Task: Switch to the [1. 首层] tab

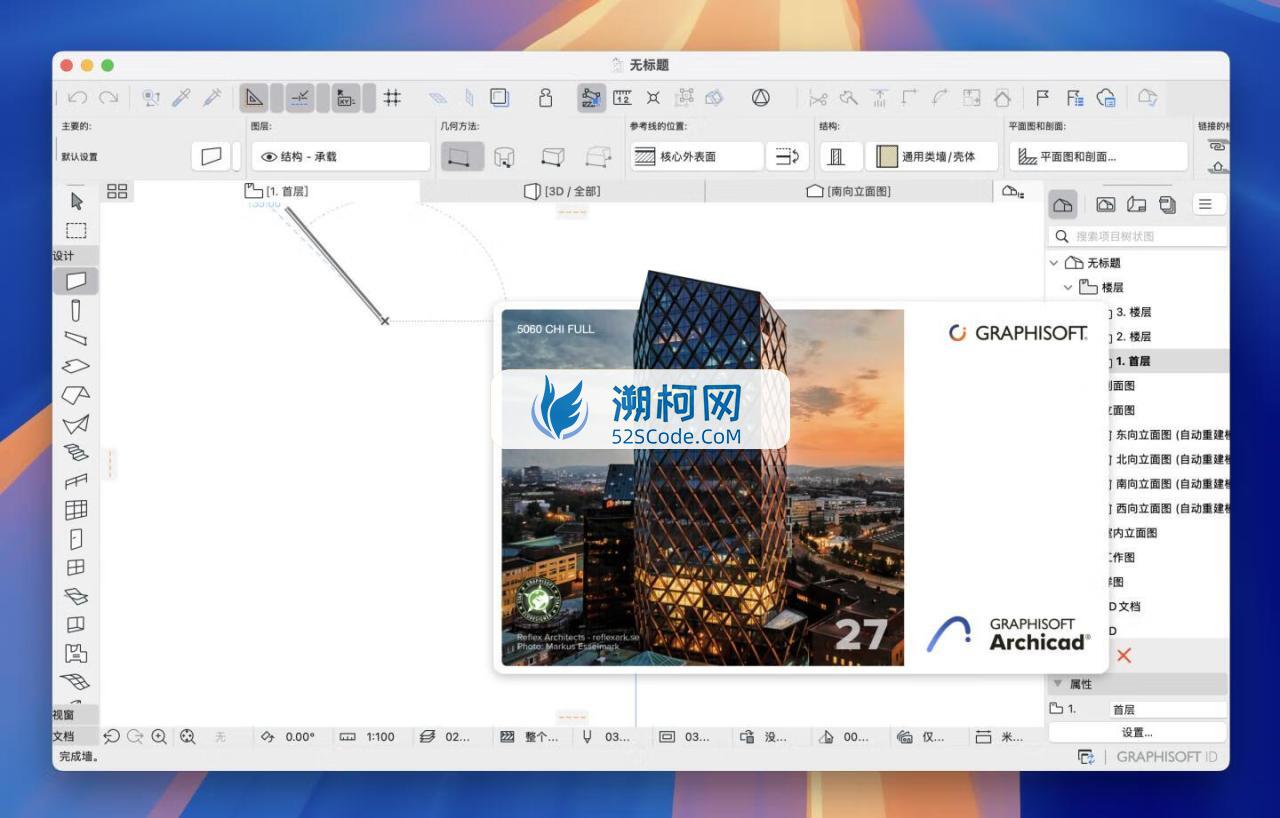Action: click(x=278, y=191)
